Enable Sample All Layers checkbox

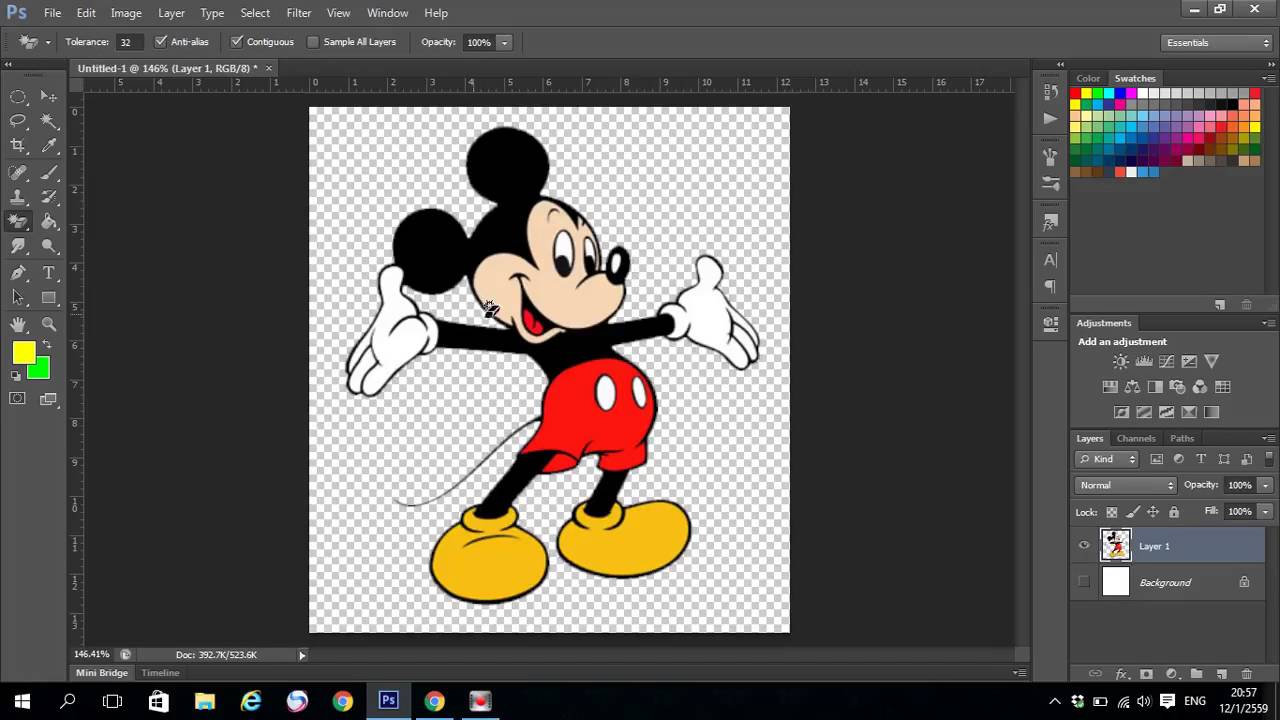(x=313, y=42)
